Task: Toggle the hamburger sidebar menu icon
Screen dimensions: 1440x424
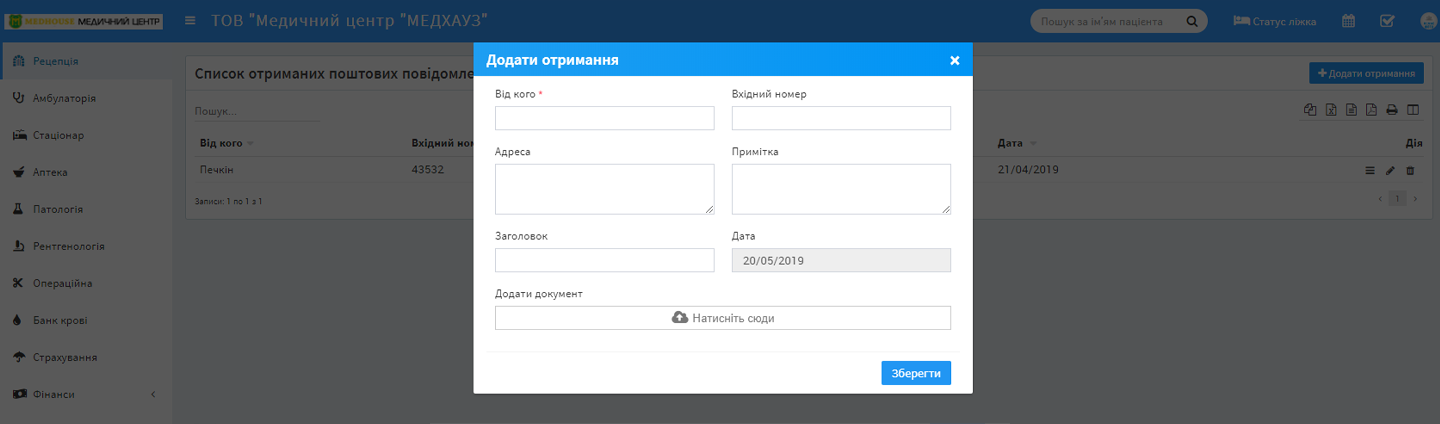Action: point(190,21)
